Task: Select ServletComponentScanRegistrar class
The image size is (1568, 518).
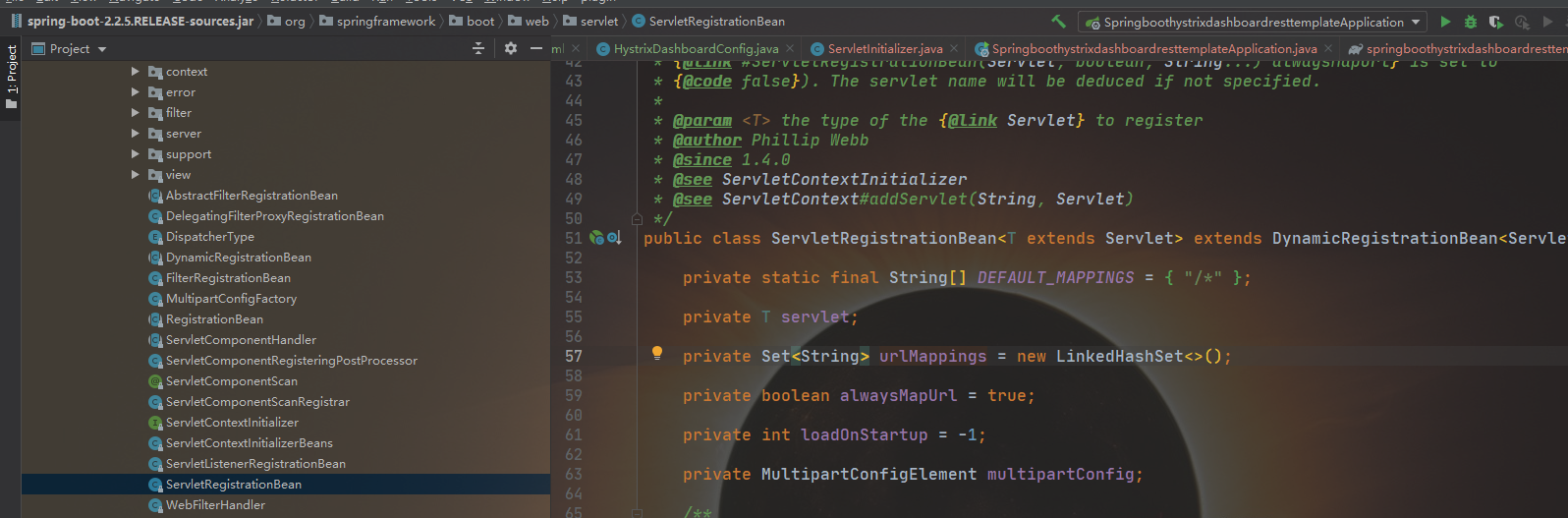Action: click(257, 402)
